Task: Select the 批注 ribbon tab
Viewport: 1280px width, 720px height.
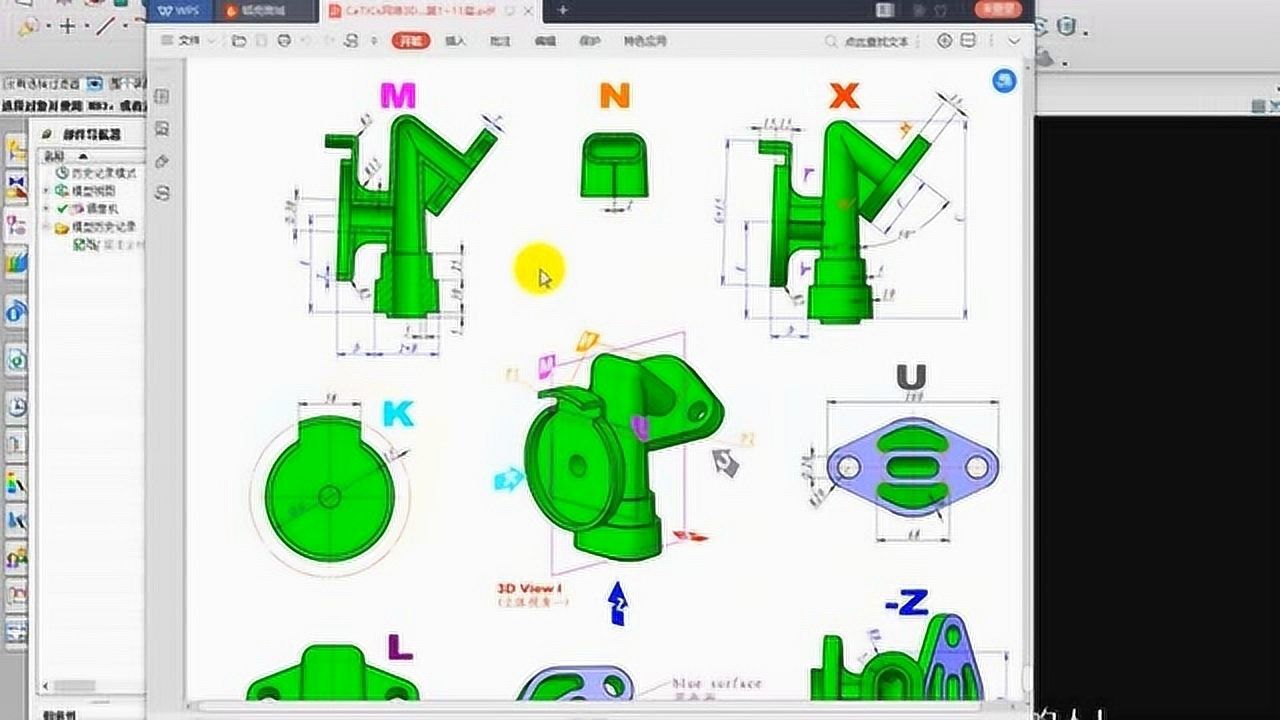Action: tap(500, 41)
